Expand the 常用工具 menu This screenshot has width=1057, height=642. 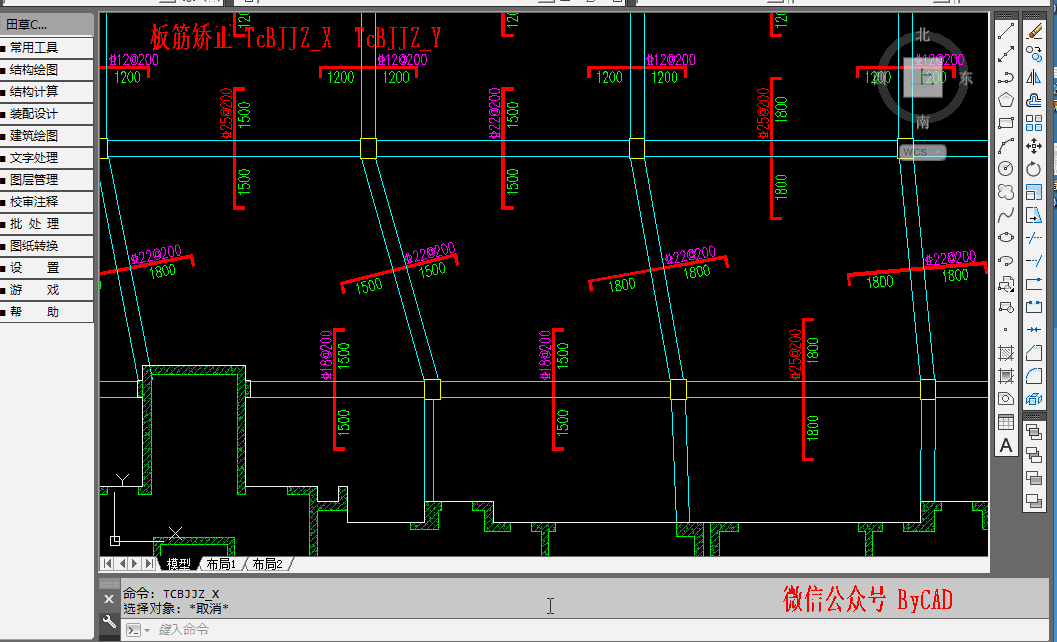click(x=47, y=47)
